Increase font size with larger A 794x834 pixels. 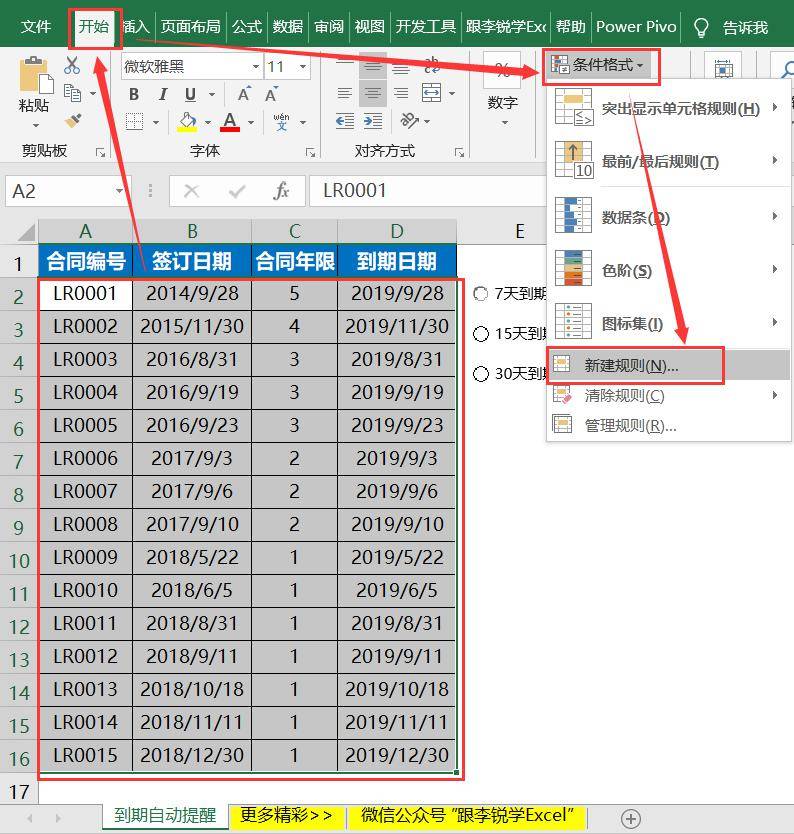click(x=244, y=94)
